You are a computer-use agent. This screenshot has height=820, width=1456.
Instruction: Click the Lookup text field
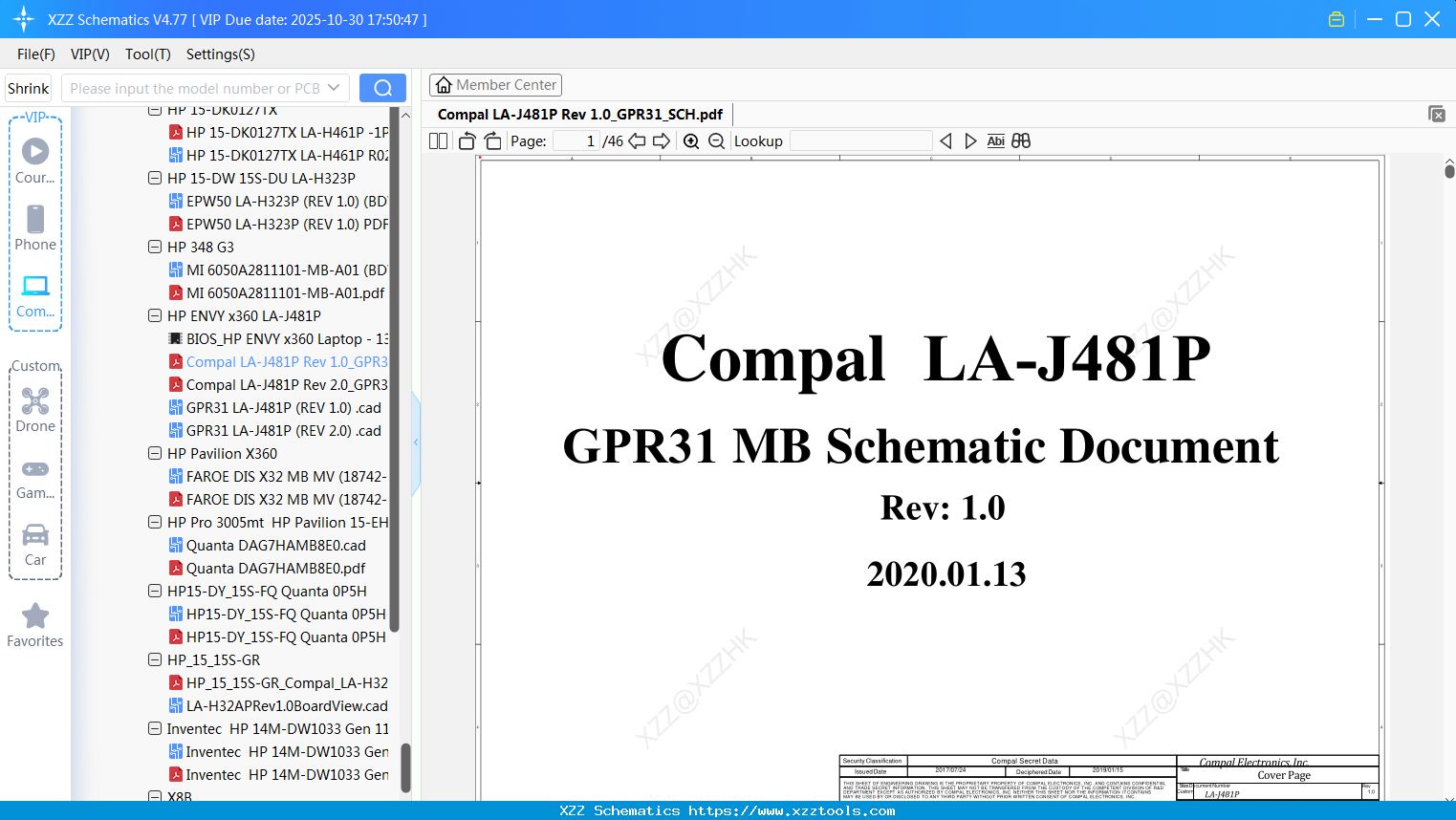[x=860, y=141]
